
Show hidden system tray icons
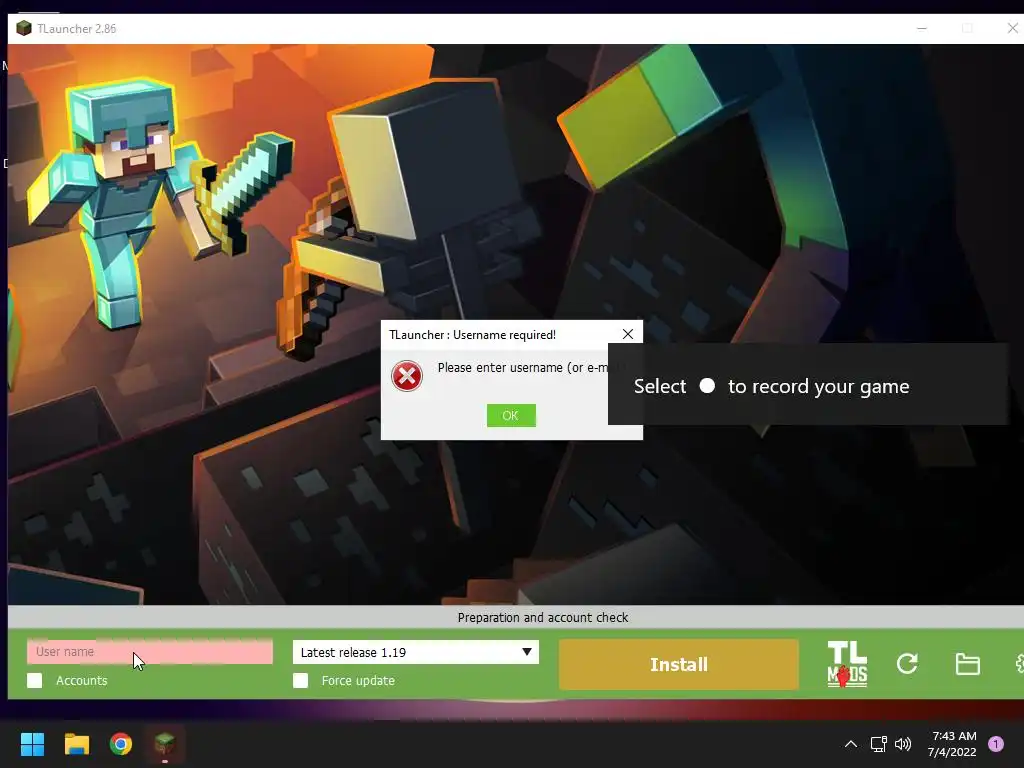point(851,744)
